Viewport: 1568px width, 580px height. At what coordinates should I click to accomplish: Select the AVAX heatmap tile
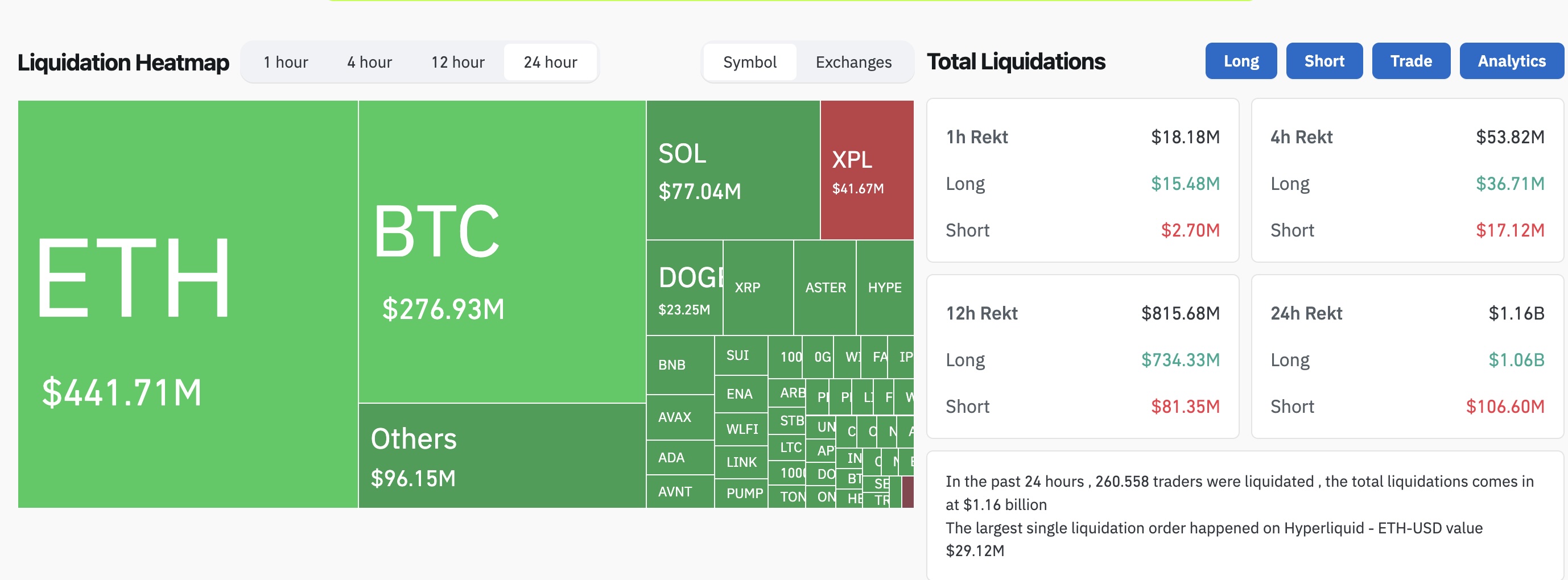(x=680, y=417)
